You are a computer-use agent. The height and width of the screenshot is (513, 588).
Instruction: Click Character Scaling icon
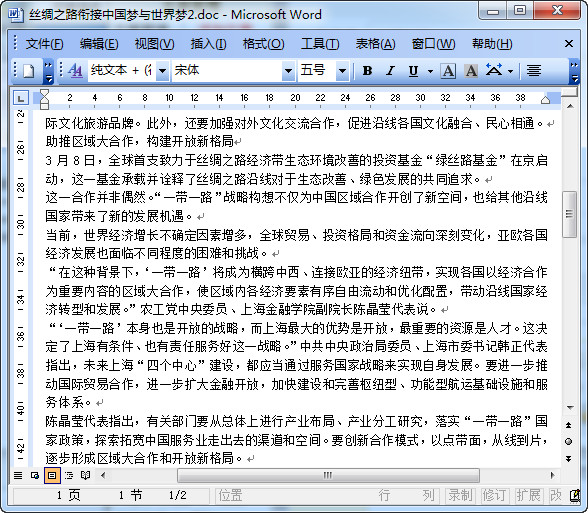[494, 70]
